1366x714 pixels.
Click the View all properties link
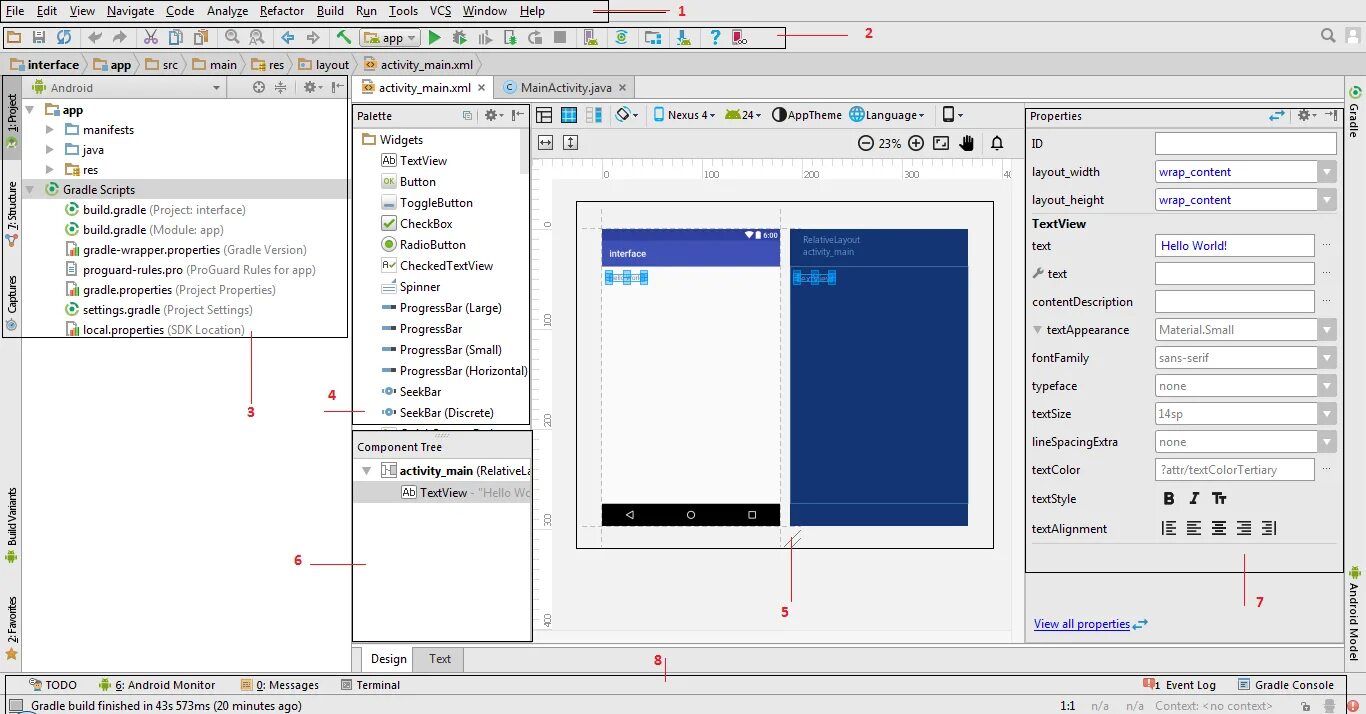(1082, 624)
